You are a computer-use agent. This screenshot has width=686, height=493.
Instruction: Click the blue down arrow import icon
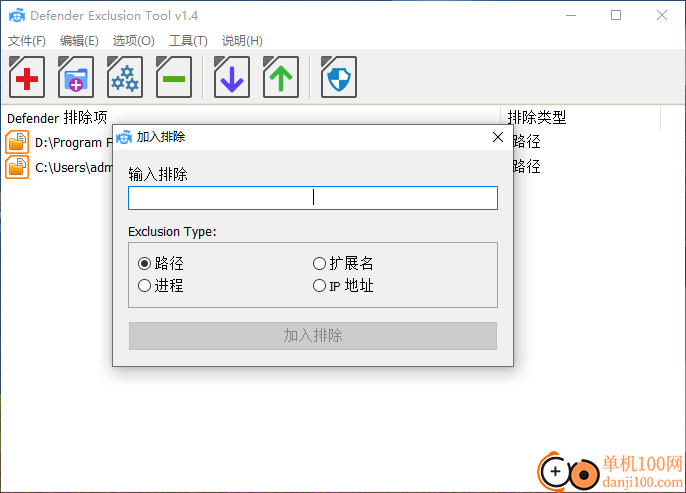232,77
